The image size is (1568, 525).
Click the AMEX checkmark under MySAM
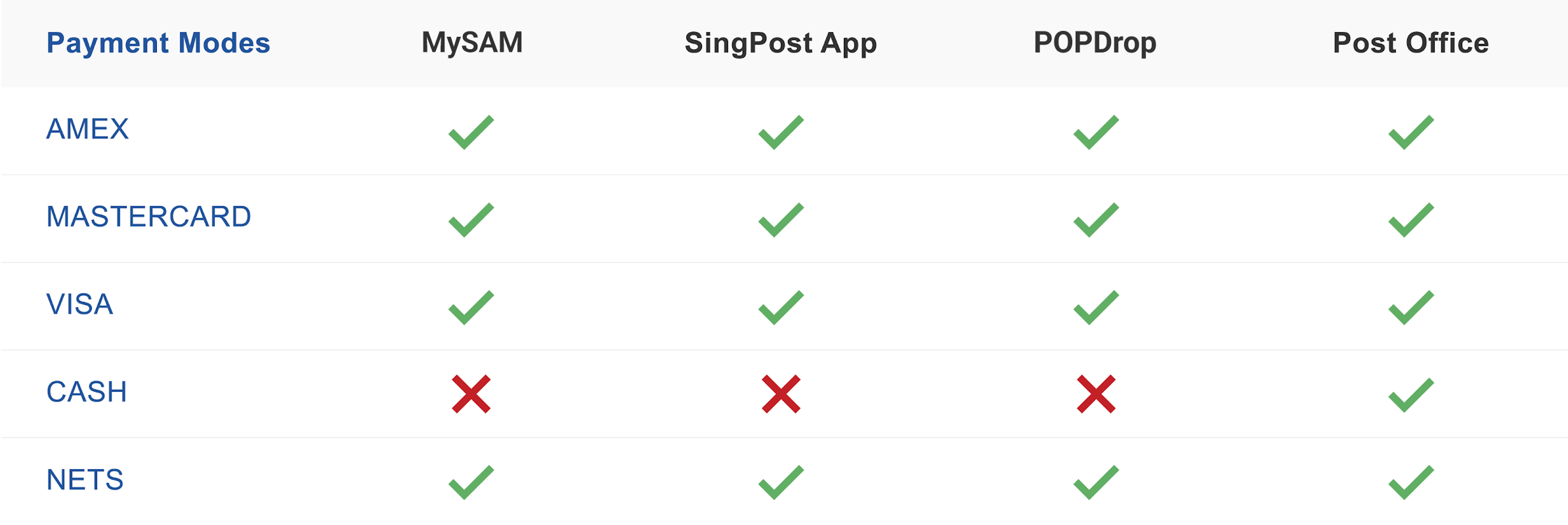coord(471,133)
